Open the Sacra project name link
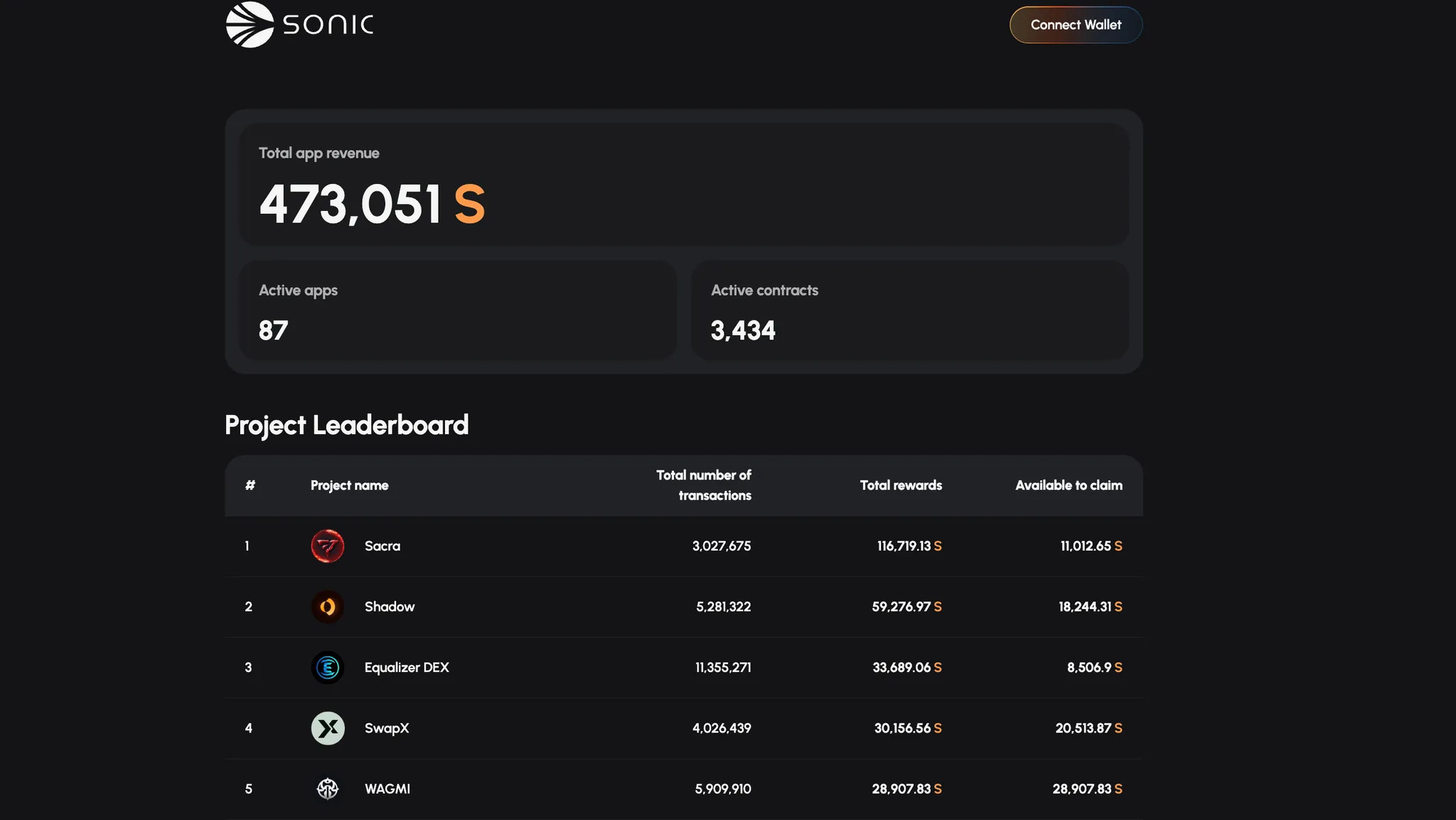Image resolution: width=1456 pixels, height=820 pixels. pyautogui.click(x=382, y=546)
